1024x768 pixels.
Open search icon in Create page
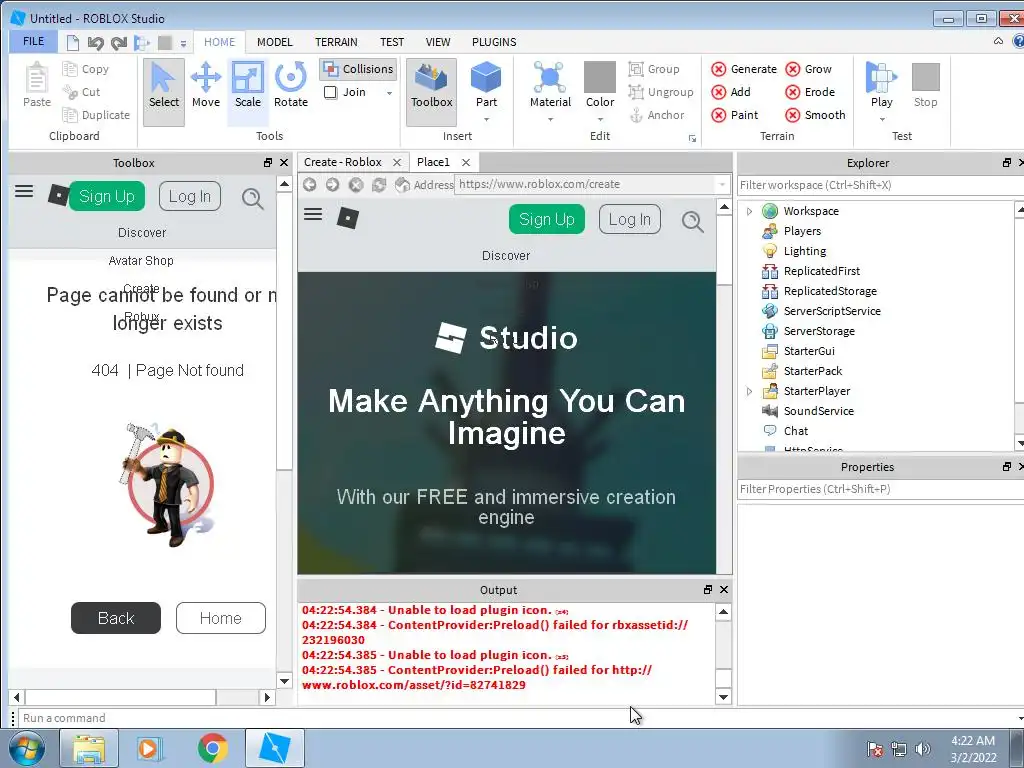692,221
